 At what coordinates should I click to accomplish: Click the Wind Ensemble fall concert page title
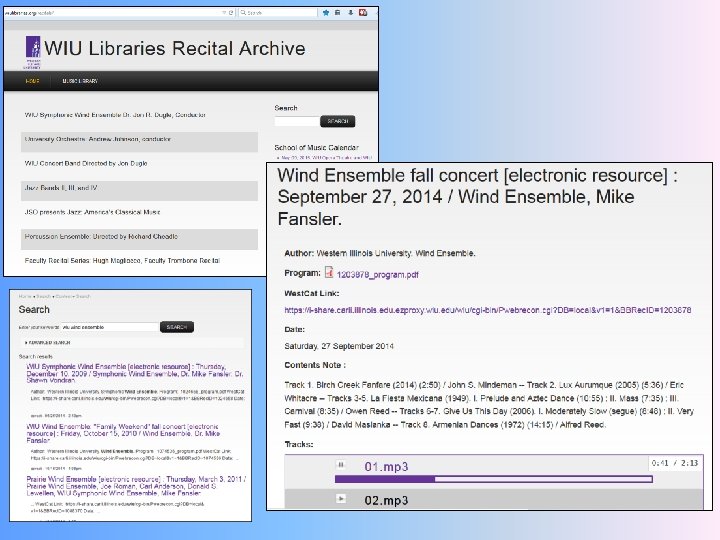coord(478,197)
